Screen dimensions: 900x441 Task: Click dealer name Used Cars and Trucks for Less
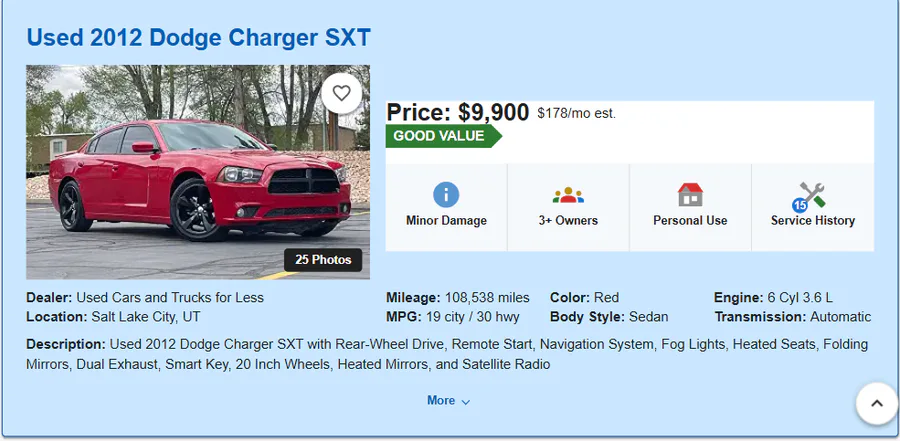point(170,297)
